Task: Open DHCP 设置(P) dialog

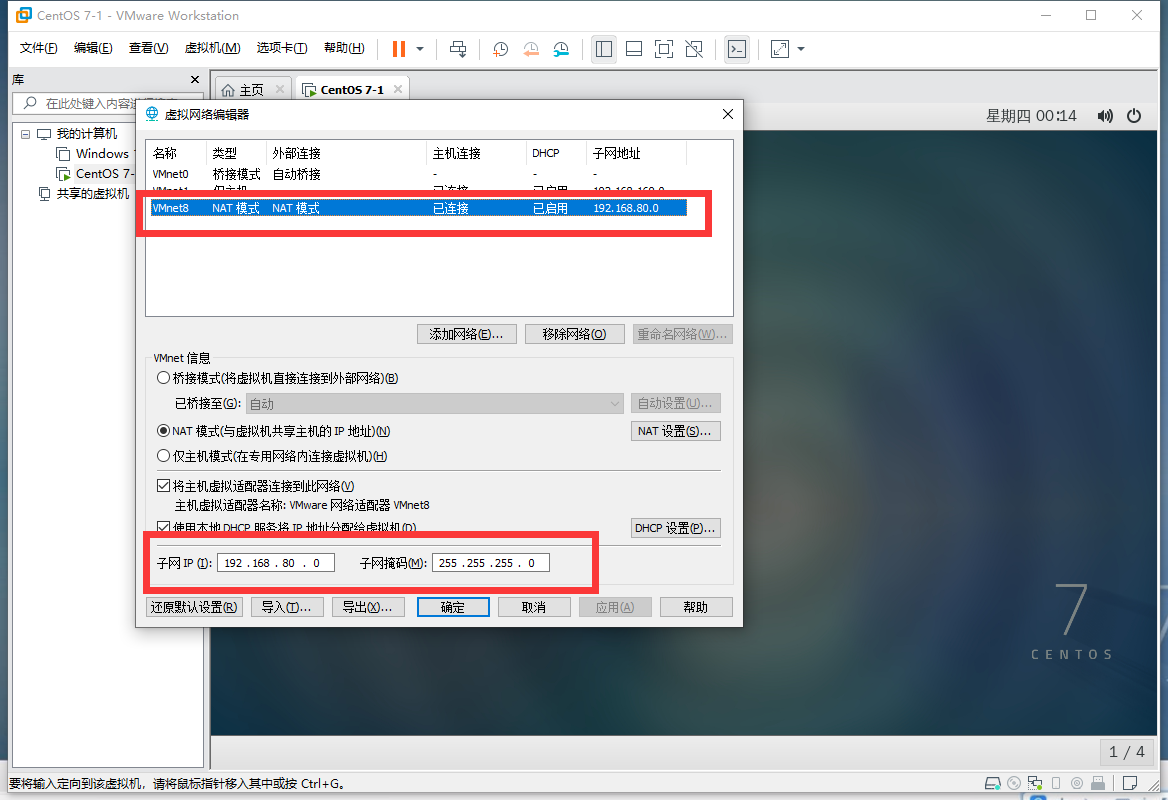Action: click(x=676, y=528)
